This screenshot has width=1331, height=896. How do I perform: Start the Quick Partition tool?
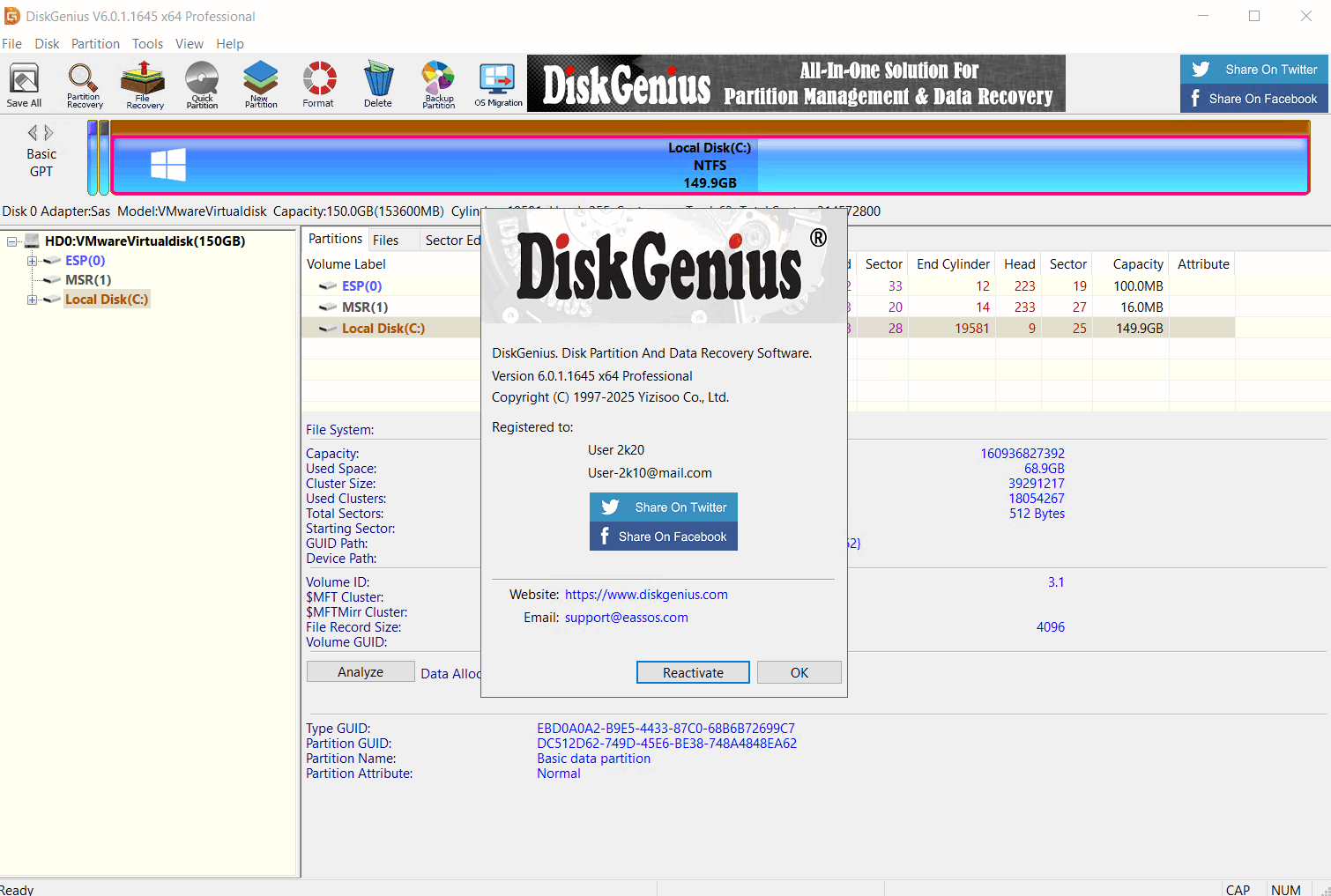point(202,85)
